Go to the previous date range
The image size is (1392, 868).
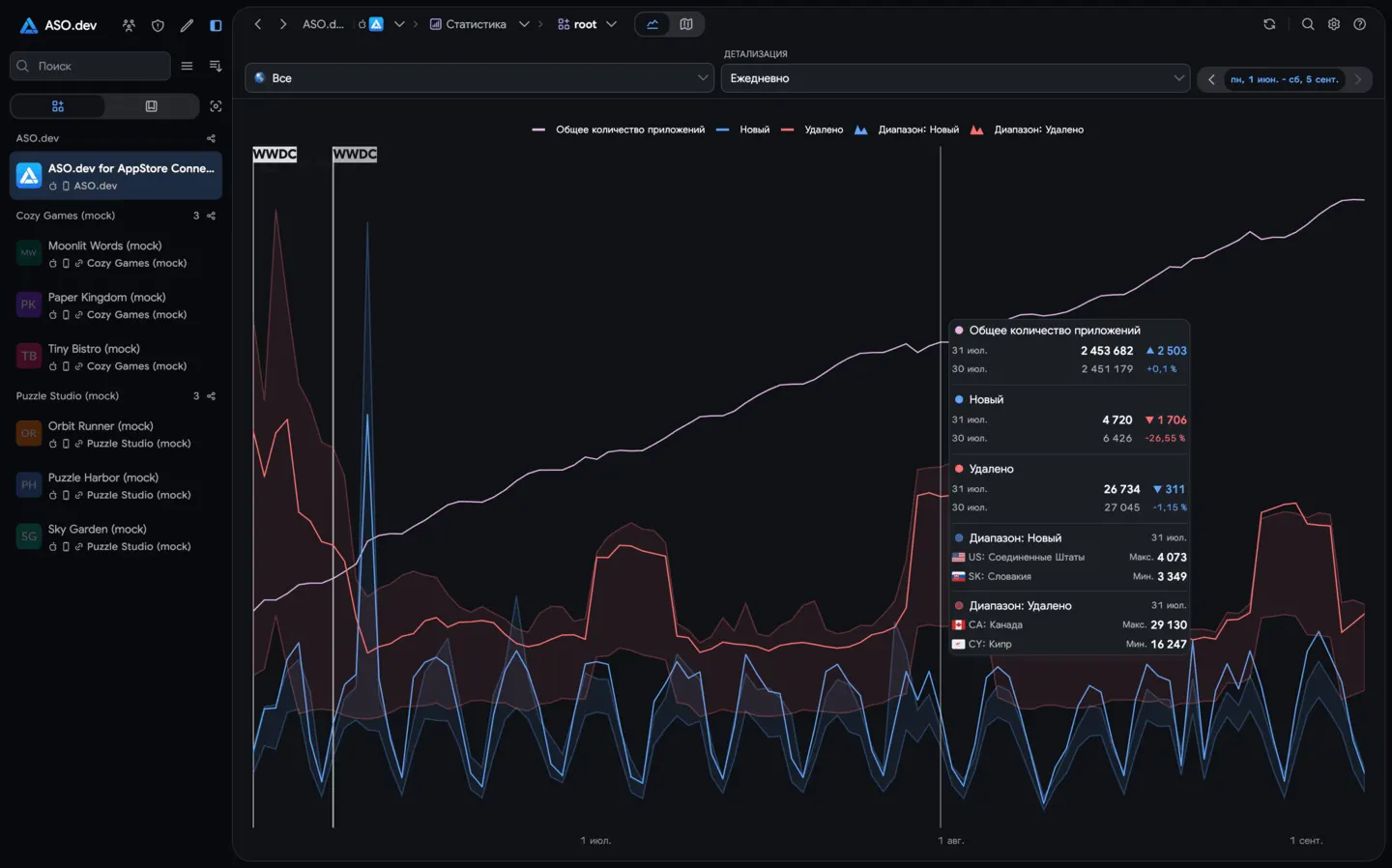(x=1211, y=79)
